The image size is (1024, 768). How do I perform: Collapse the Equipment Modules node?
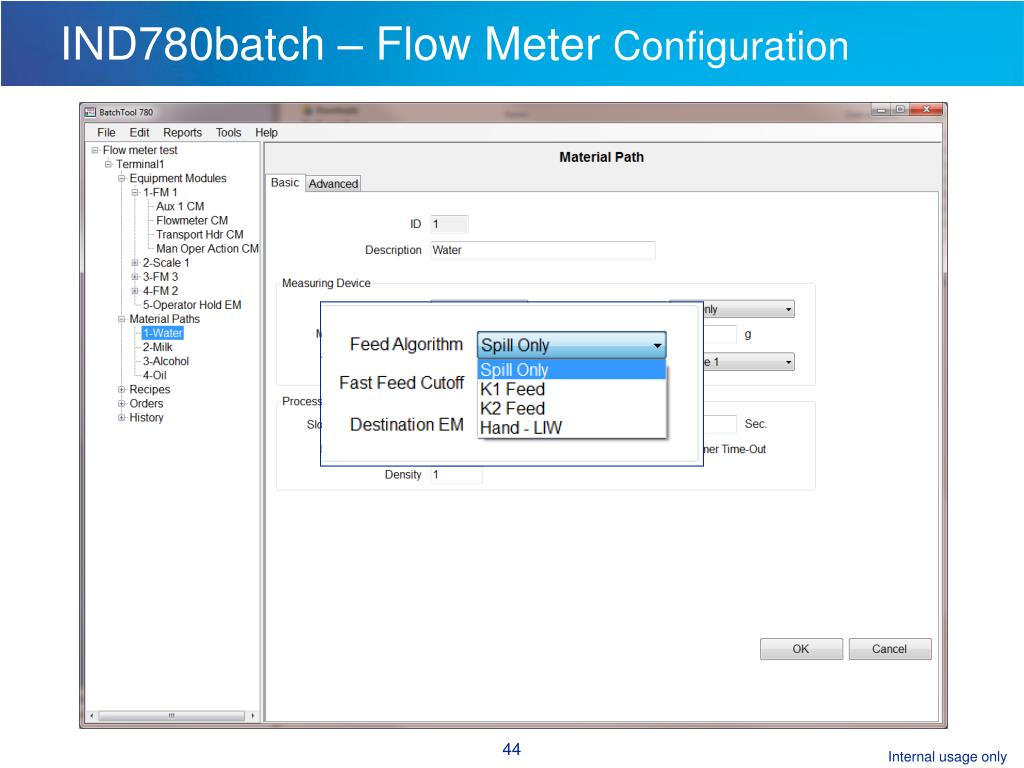[121, 178]
